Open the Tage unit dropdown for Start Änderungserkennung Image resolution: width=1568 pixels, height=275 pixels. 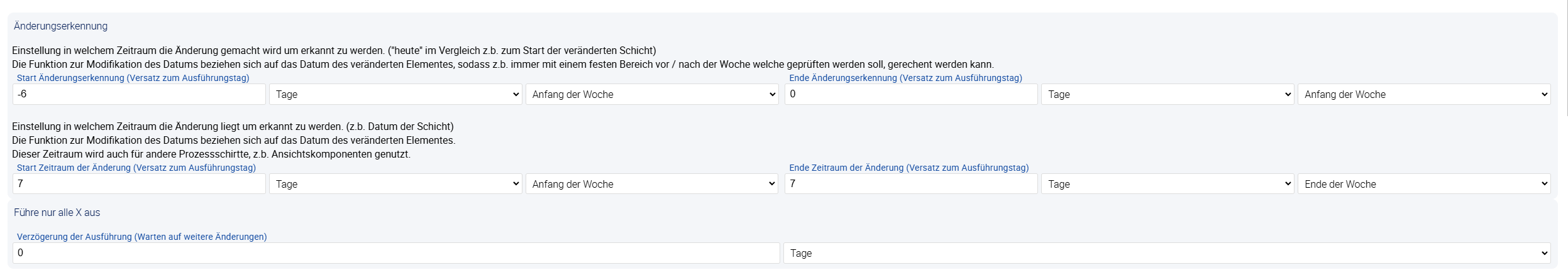click(395, 94)
